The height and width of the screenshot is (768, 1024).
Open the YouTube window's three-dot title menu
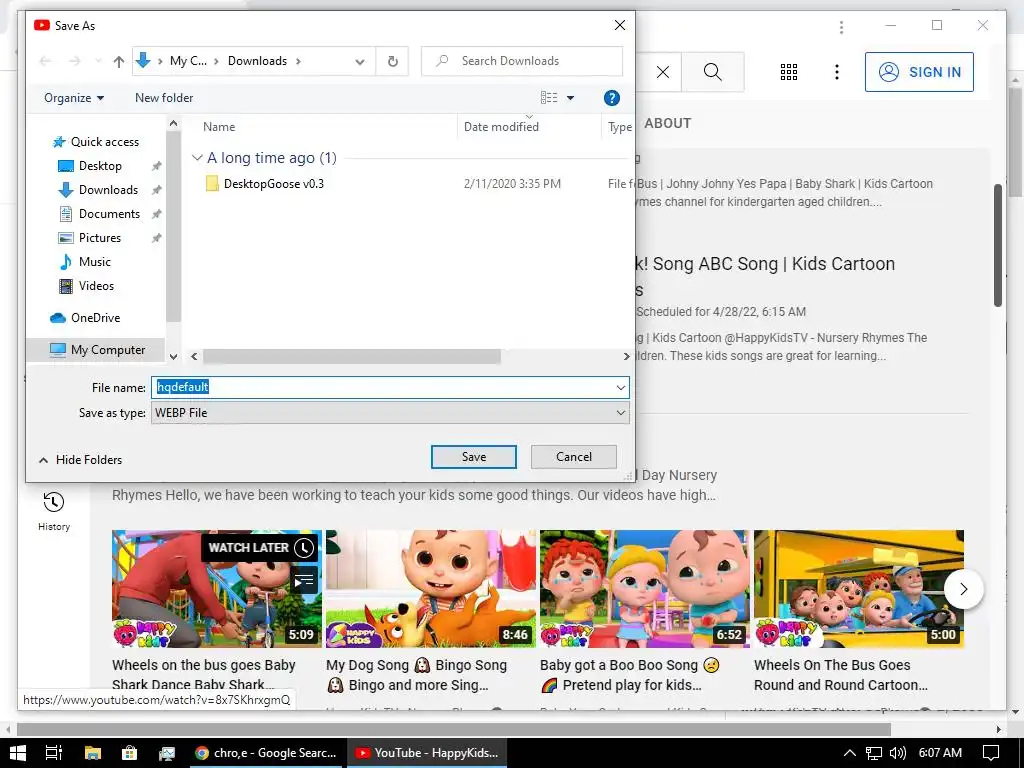841,27
